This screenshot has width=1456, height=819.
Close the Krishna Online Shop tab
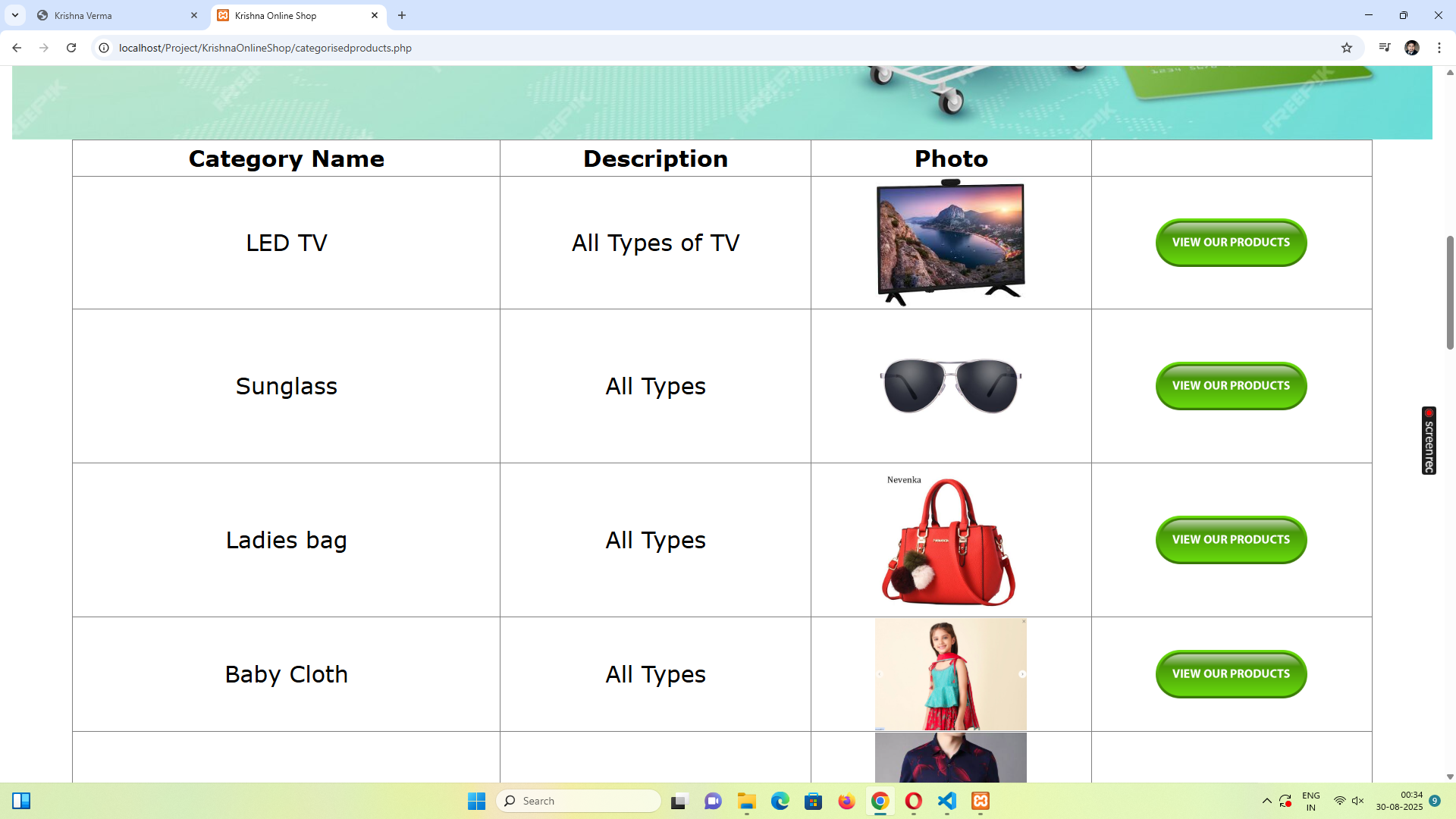point(375,15)
